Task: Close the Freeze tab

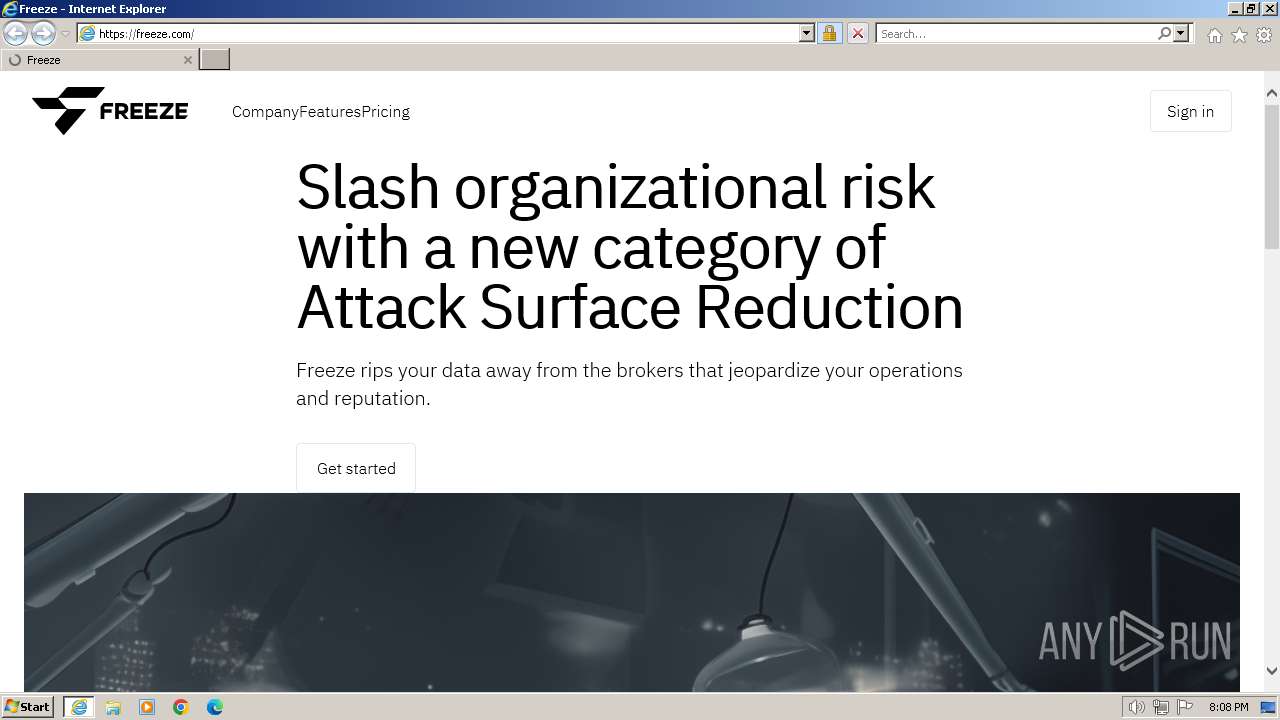Action: pyautogui.click(x=187, y=60)
